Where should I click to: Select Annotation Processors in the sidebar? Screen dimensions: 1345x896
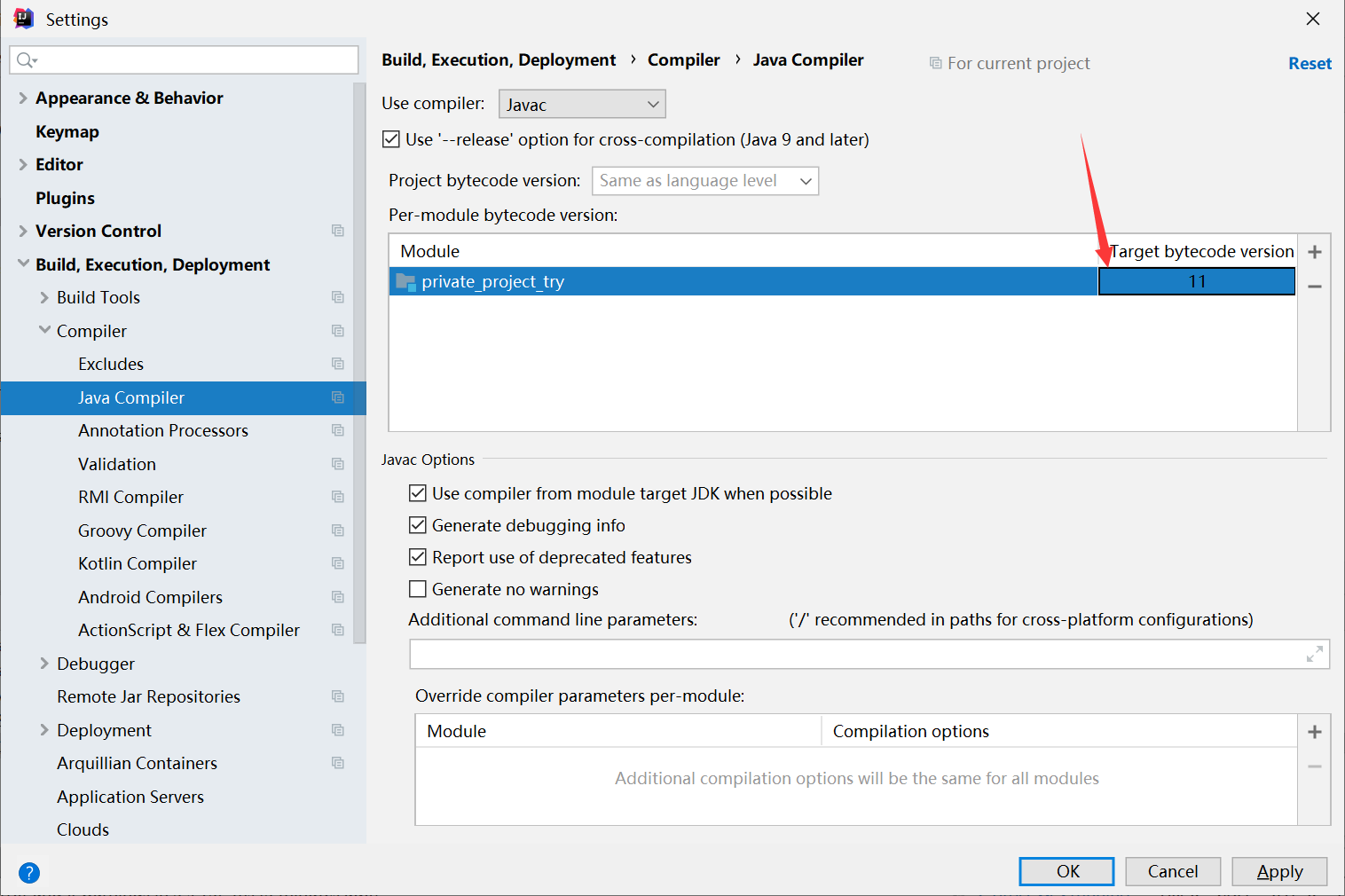[162, 430]
